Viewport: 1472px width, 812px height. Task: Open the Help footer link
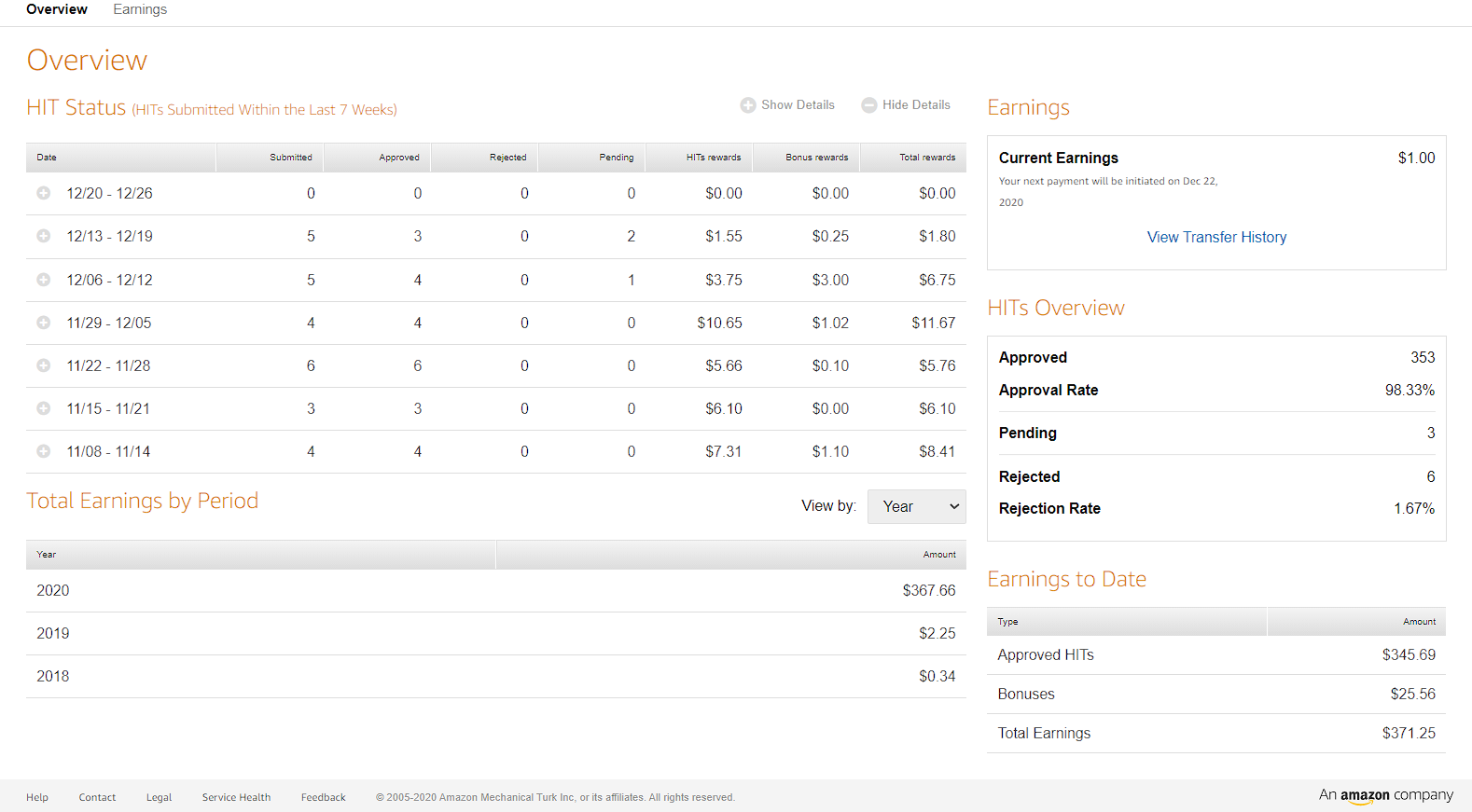coord(37,797)
